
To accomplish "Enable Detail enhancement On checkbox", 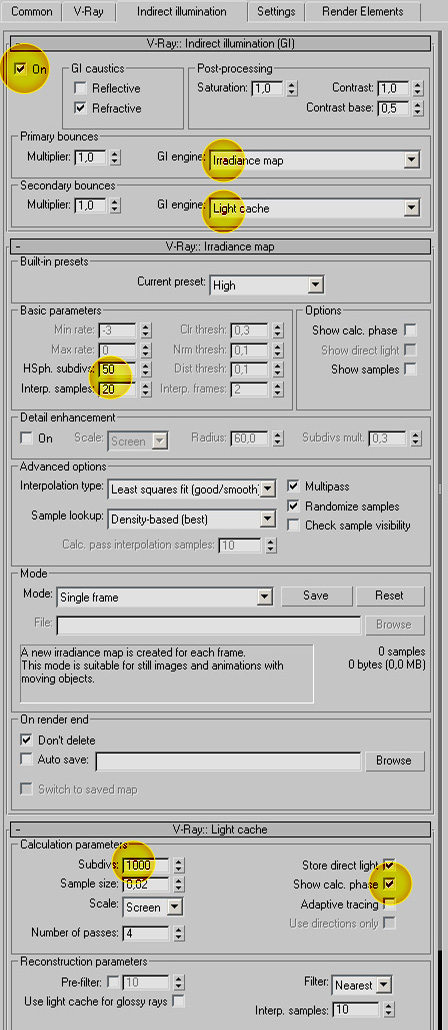I will (27, 437).
